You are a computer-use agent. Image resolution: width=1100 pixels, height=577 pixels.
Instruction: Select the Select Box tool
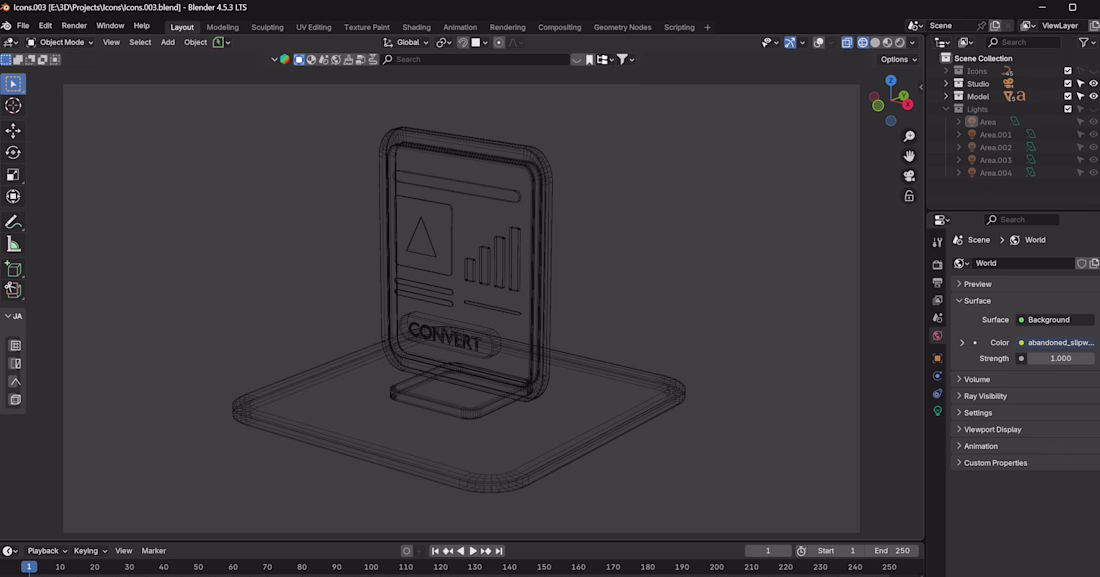coord(13,84)
